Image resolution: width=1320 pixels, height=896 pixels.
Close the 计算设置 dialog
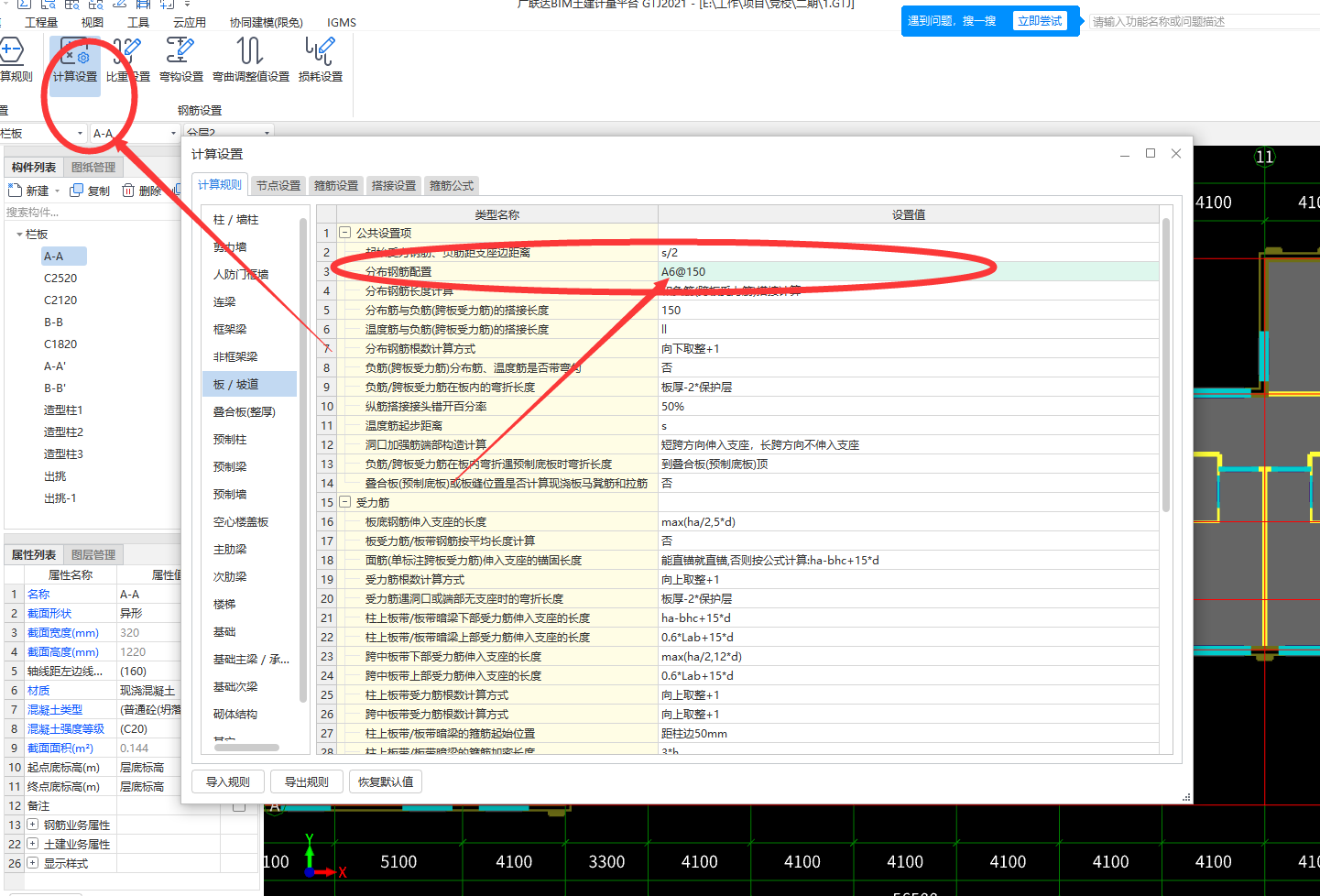[1176, 154]
